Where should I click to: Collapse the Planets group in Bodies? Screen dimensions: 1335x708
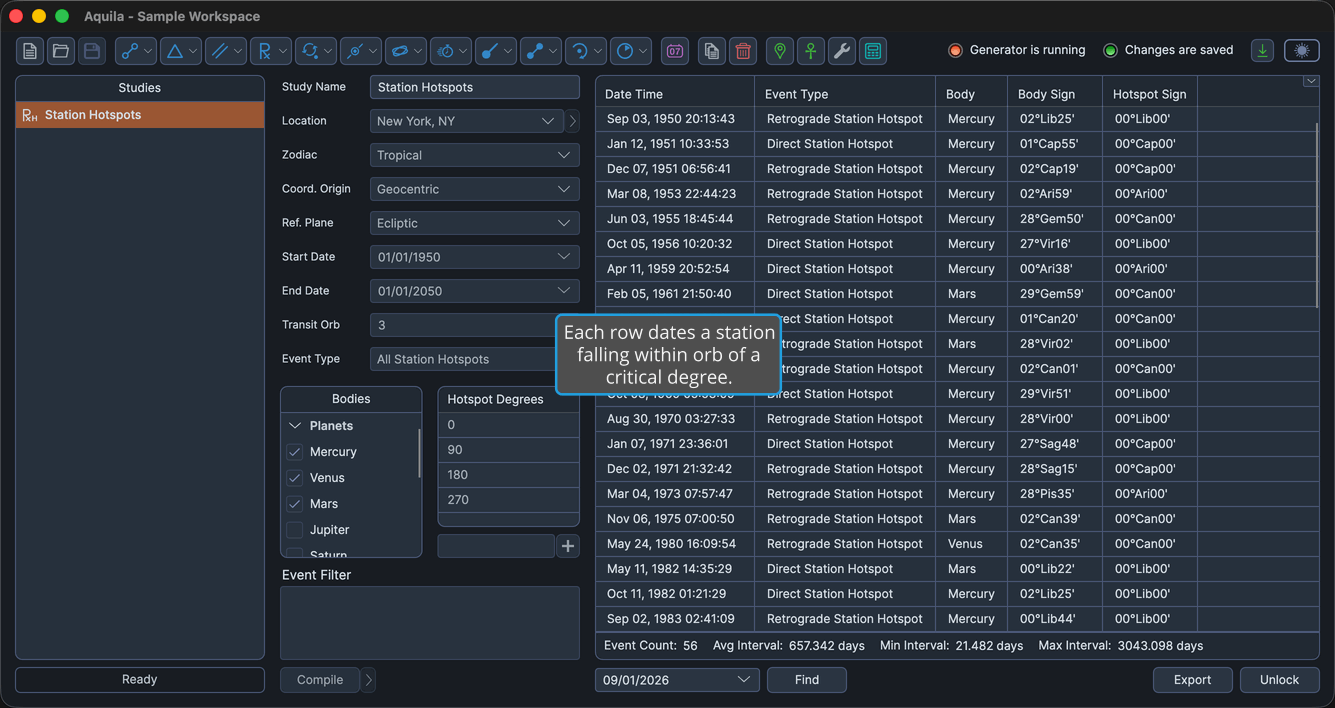pos(295,426)
